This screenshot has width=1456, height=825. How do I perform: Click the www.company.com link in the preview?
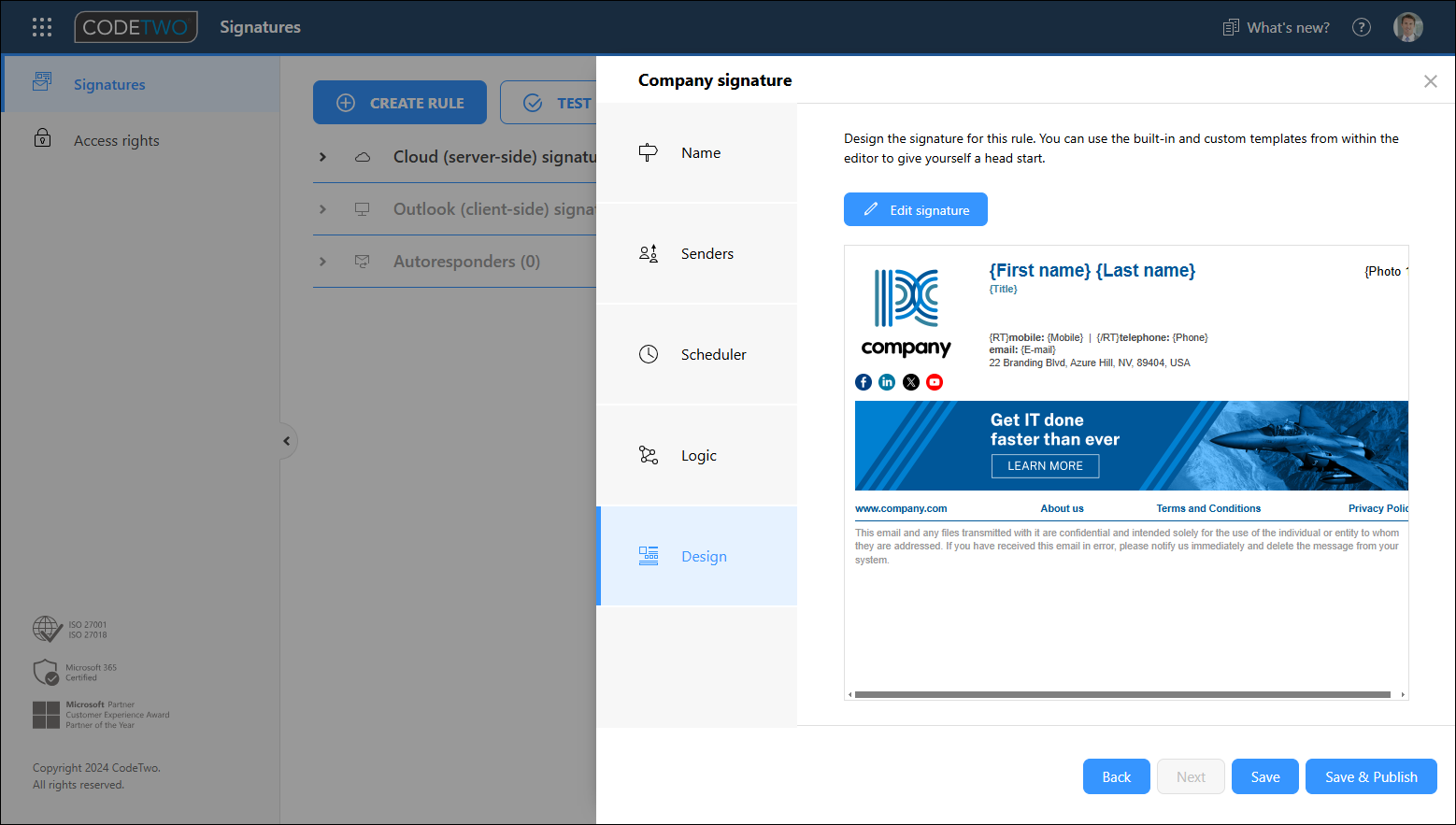click(901, 507)
